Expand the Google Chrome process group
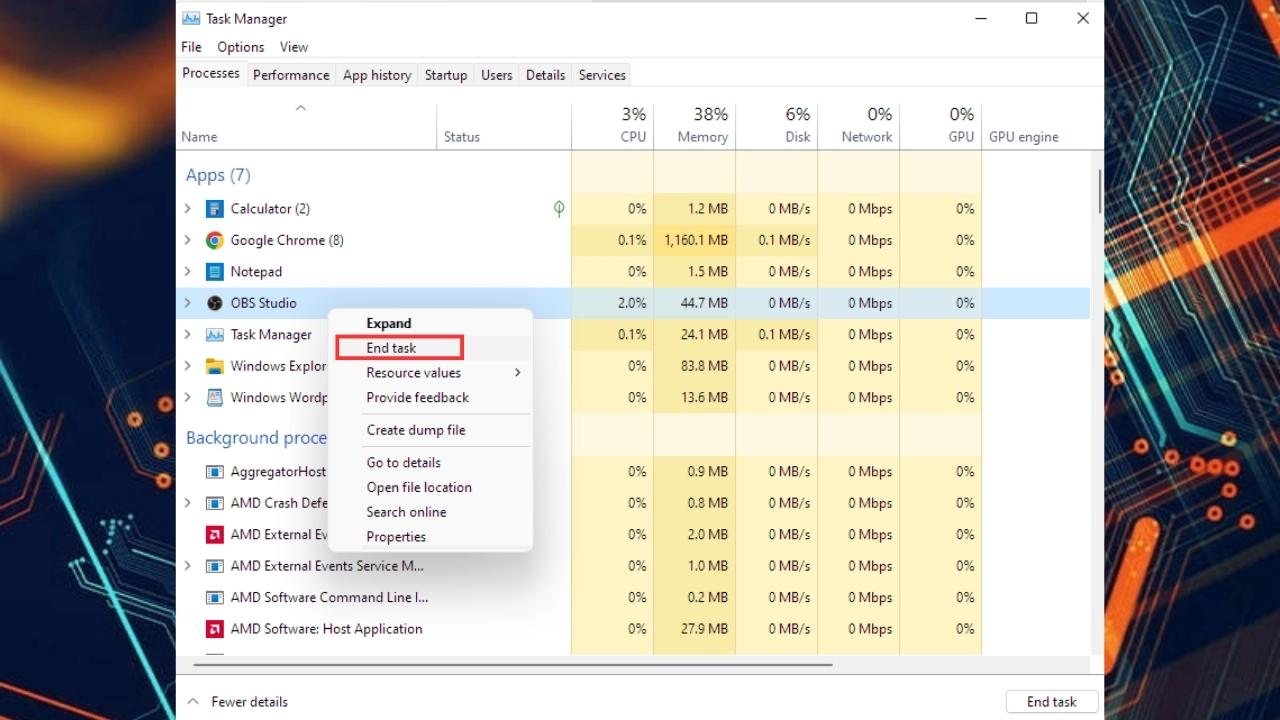Viewport: 1280px width, 720px height. pyautogui.click(x=187, y=240)
